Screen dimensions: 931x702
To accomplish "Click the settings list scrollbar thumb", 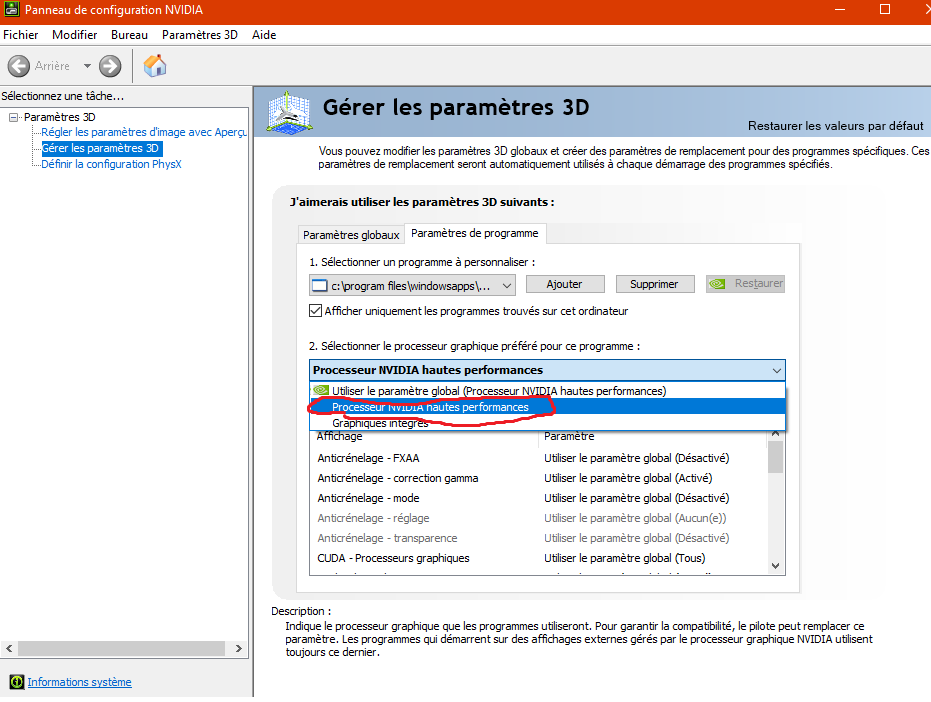I will [x=775, y=457].
